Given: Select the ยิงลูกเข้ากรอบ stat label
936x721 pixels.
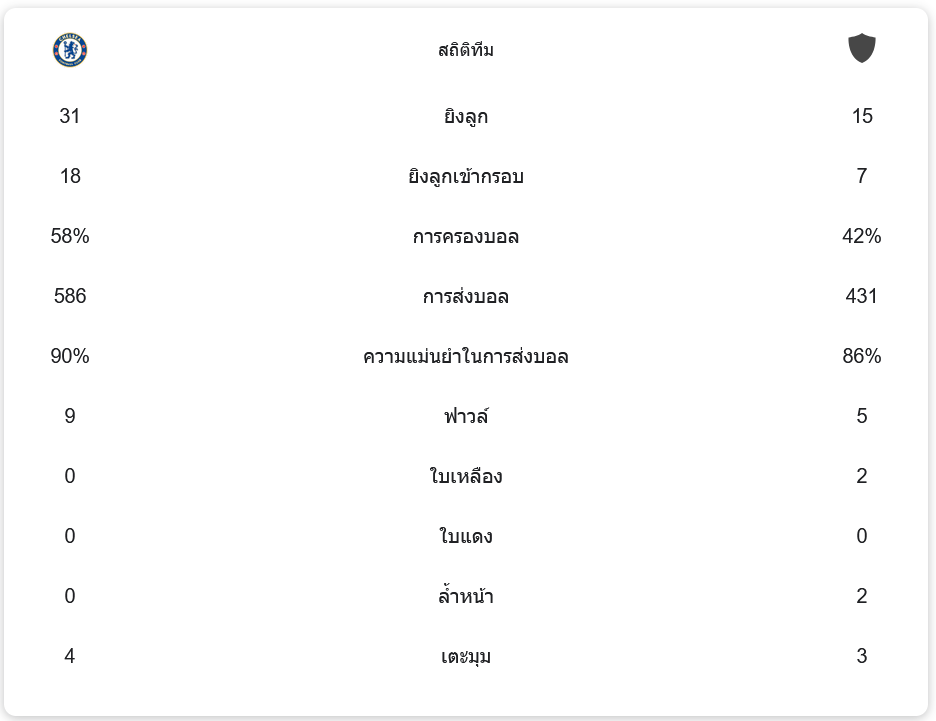Looking at the screenshot, I should click(x=466, y=177).
